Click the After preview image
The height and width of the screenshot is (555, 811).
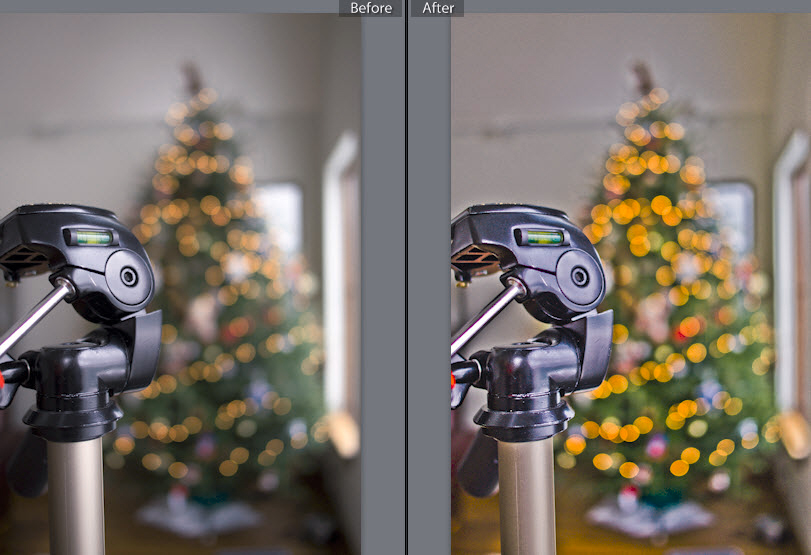[631, 284]
